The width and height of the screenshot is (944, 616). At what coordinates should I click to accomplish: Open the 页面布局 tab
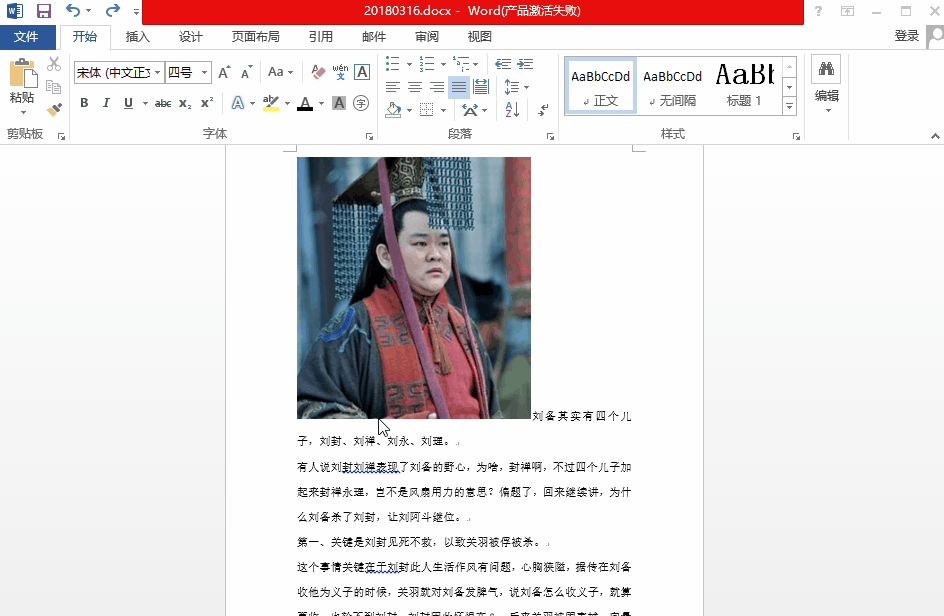pyautogui.click(x=255, y=37)
